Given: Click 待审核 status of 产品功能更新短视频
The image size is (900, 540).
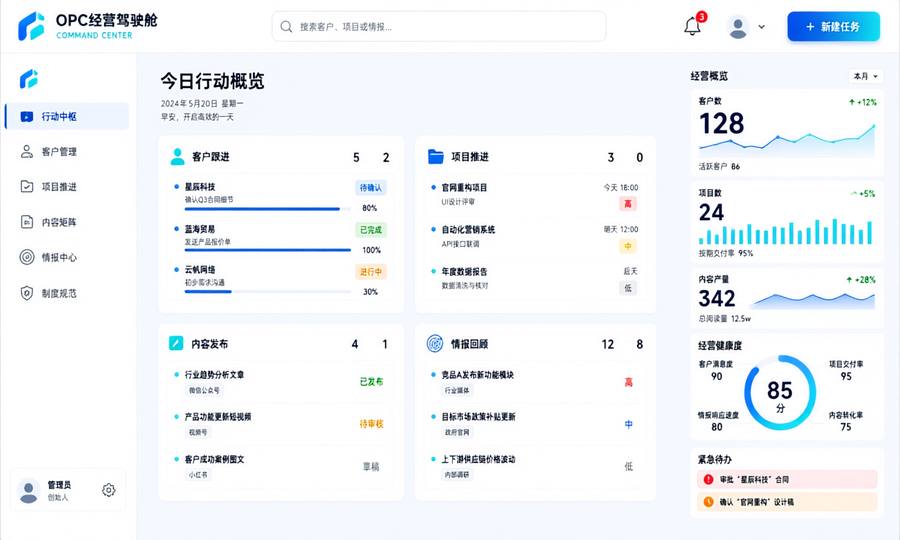Looking at the screenshot, I should 371,424.
